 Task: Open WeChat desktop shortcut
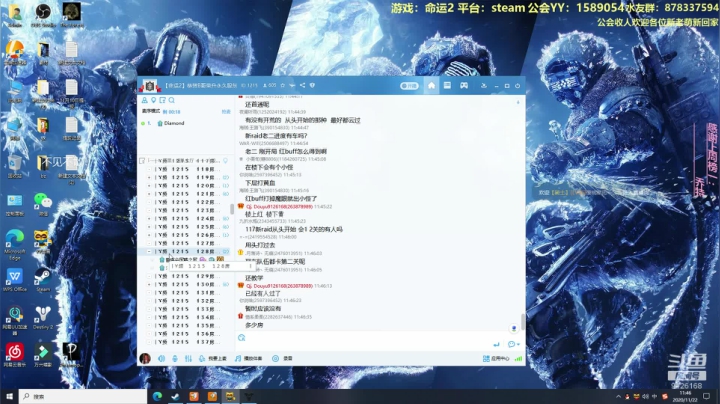[43, 204]
